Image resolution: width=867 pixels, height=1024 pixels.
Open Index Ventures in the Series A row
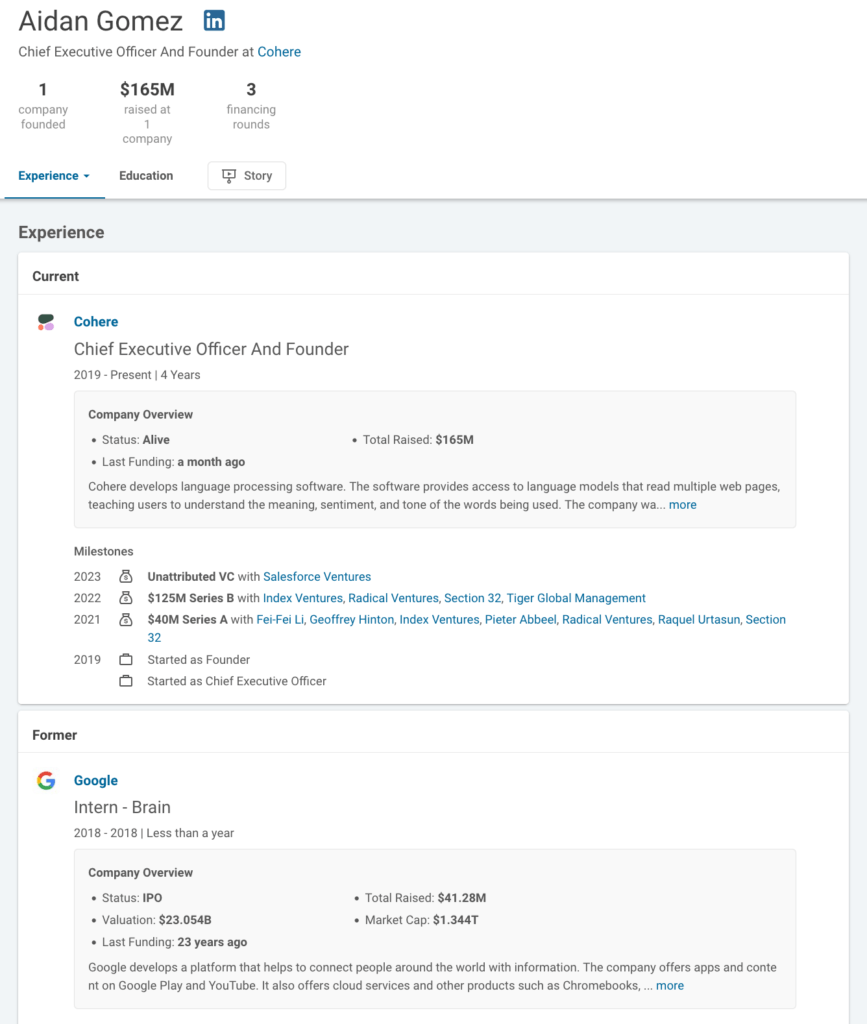click(439, 620)
